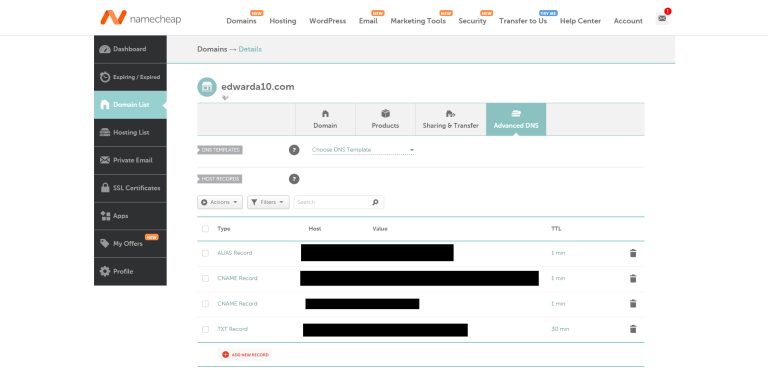The height and width of the screenshot is (370, 768).
Task: Select the Advanced DNS tab
Action: [516, 120]
